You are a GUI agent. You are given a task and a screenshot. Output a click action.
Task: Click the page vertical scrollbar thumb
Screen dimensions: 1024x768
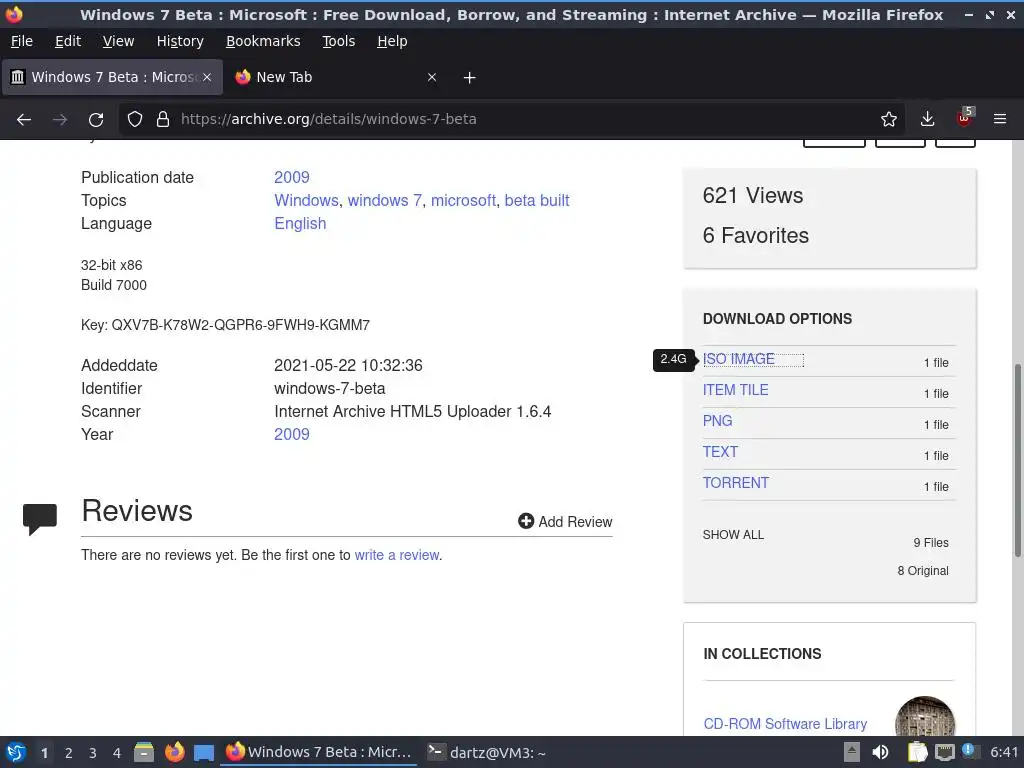[x=1017, y=461]
